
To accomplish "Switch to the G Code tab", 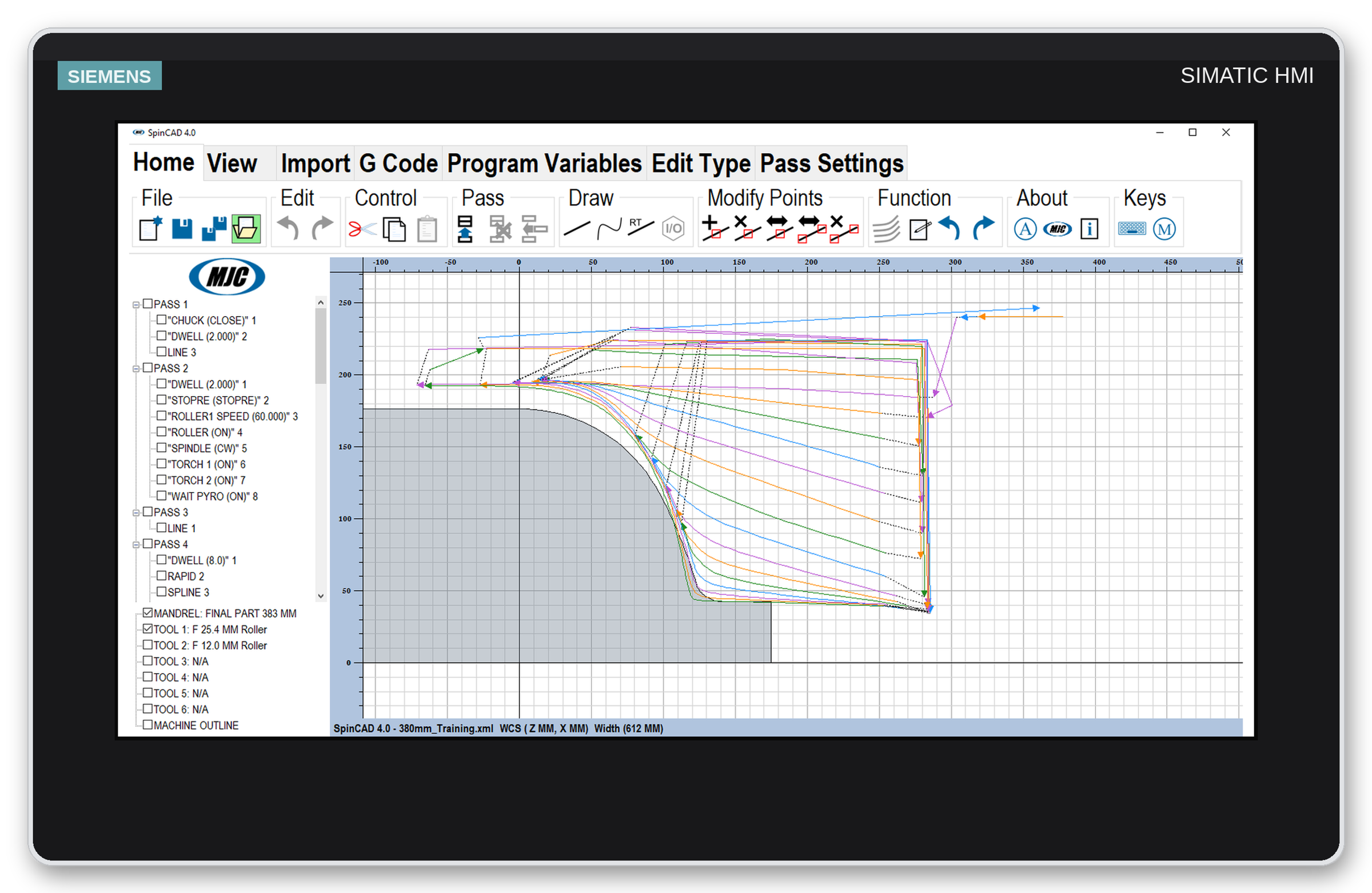I will [398, 163].
